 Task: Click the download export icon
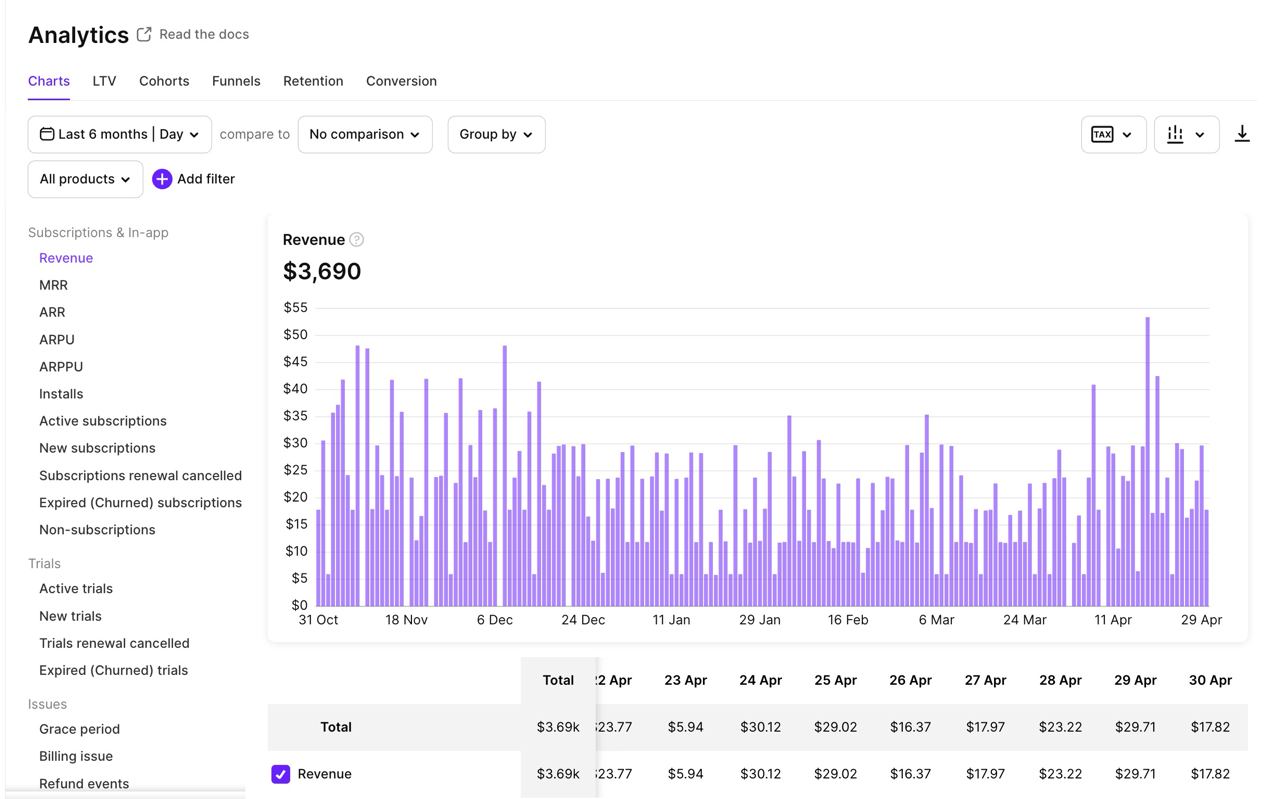pos(1242,133)
